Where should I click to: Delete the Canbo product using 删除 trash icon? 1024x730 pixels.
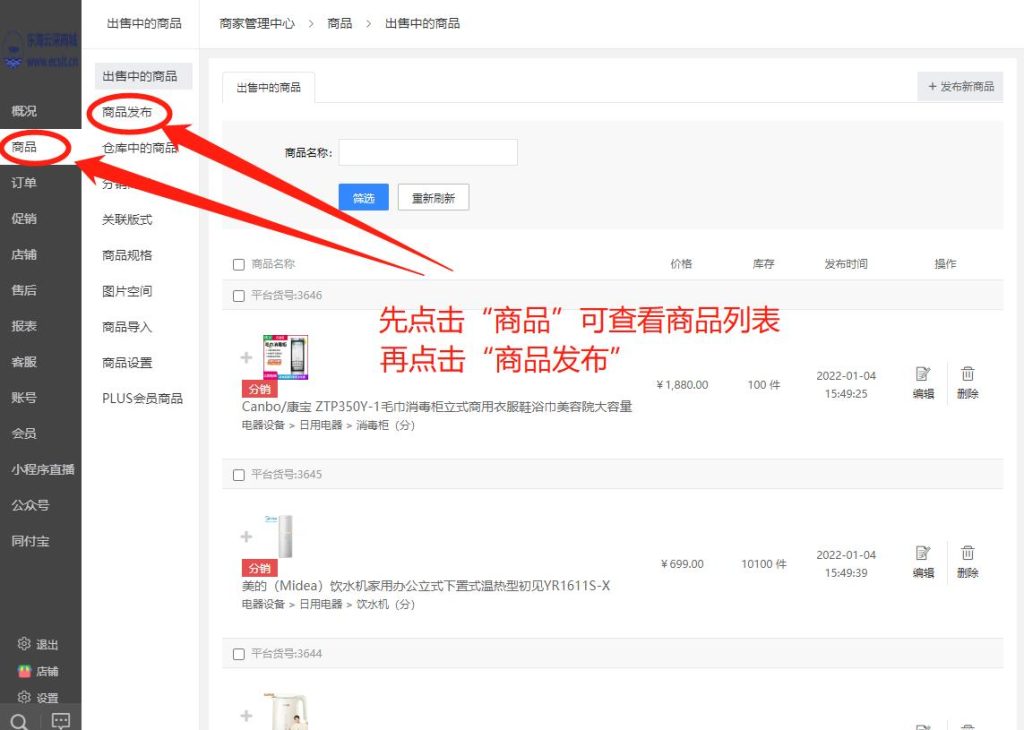point(966,375)
